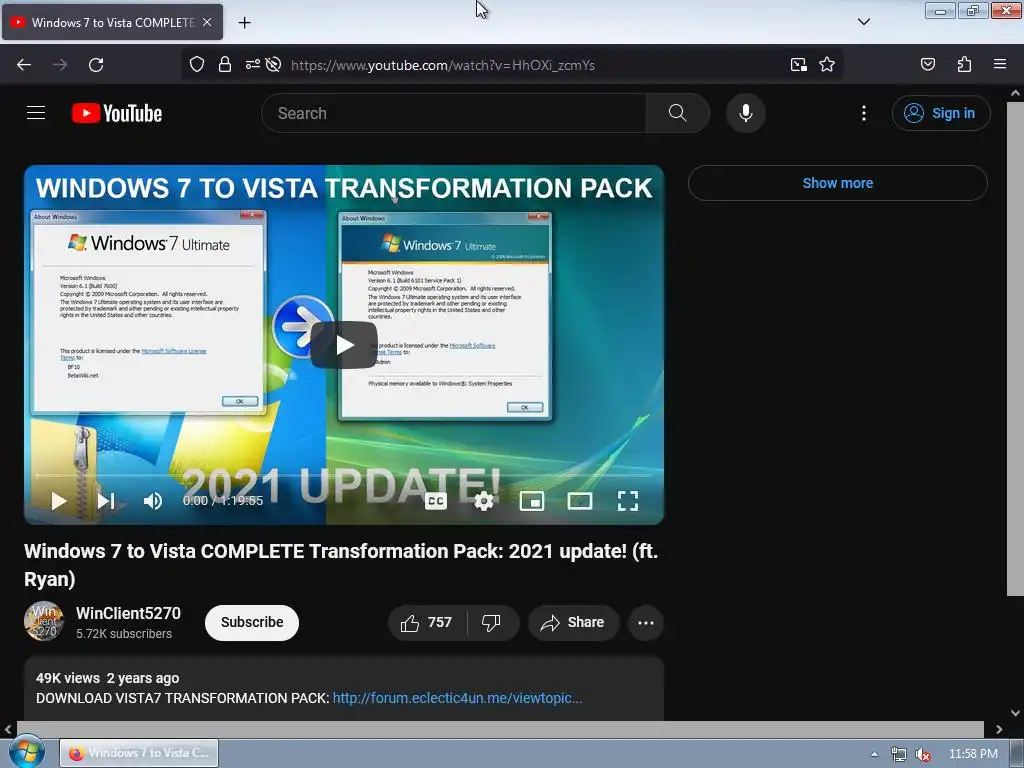Focus the YouTube search field
Viewport: 1024px width, 768px height.
(454, 113)
